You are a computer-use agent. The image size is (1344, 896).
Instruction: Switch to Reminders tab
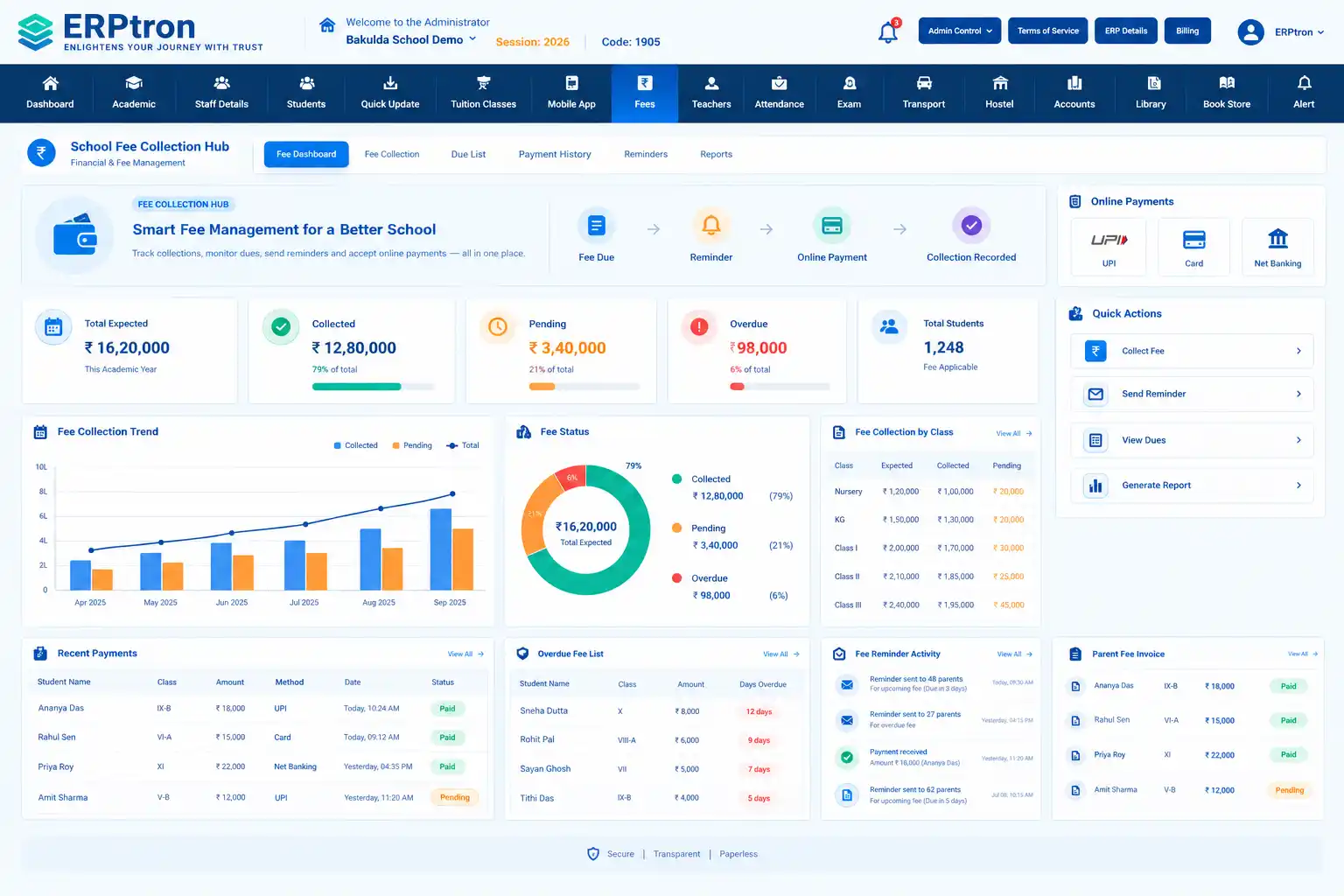pyautogui.click(x=646, y=154)
